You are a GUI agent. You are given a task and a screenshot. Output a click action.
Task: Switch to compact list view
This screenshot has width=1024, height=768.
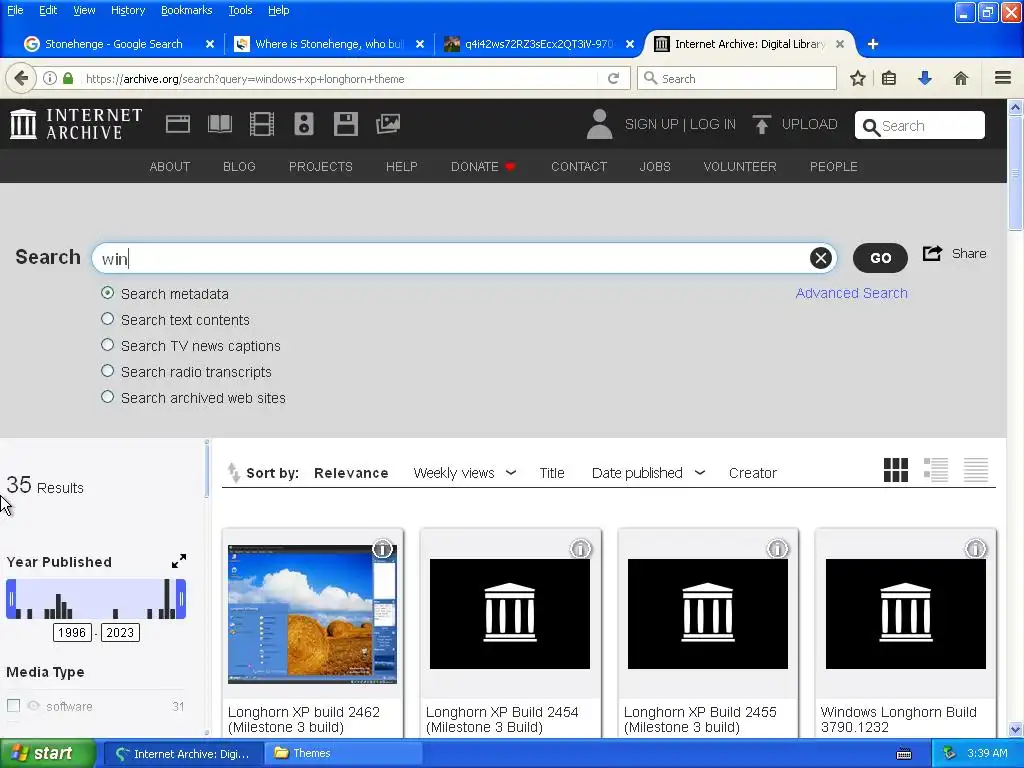coord(976,470)
